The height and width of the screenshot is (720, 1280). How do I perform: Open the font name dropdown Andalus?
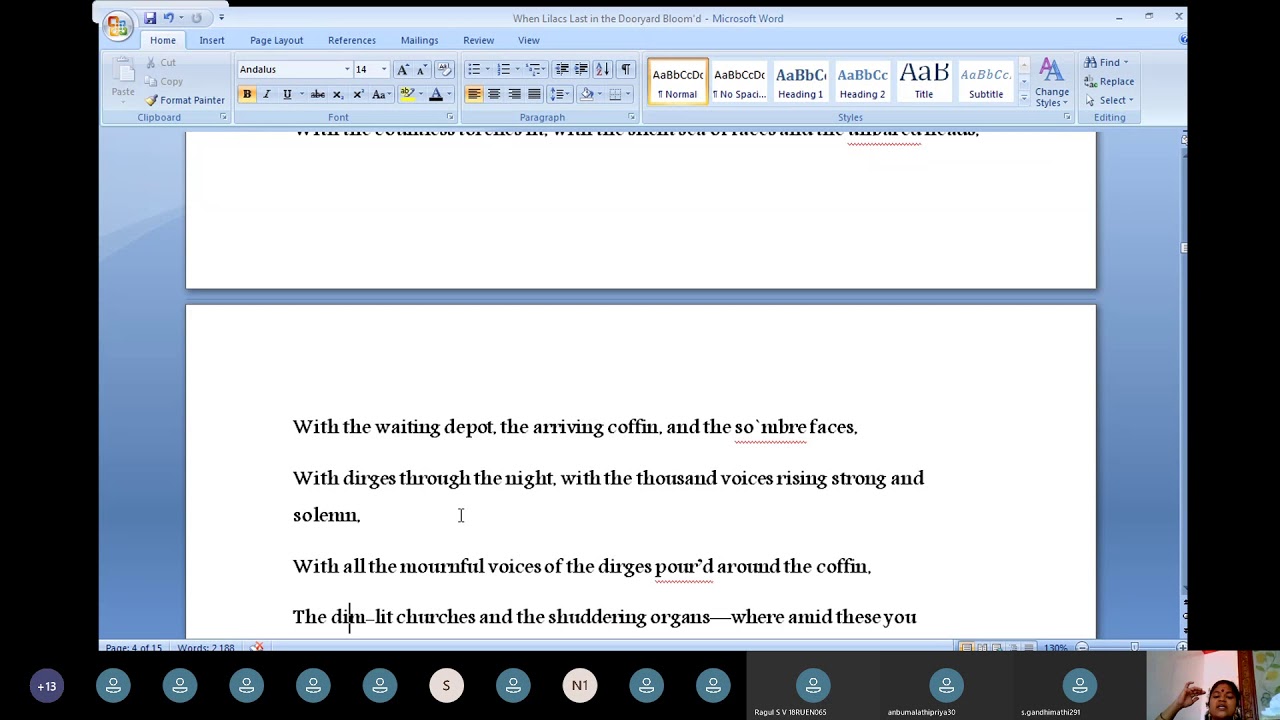point(347,69)
